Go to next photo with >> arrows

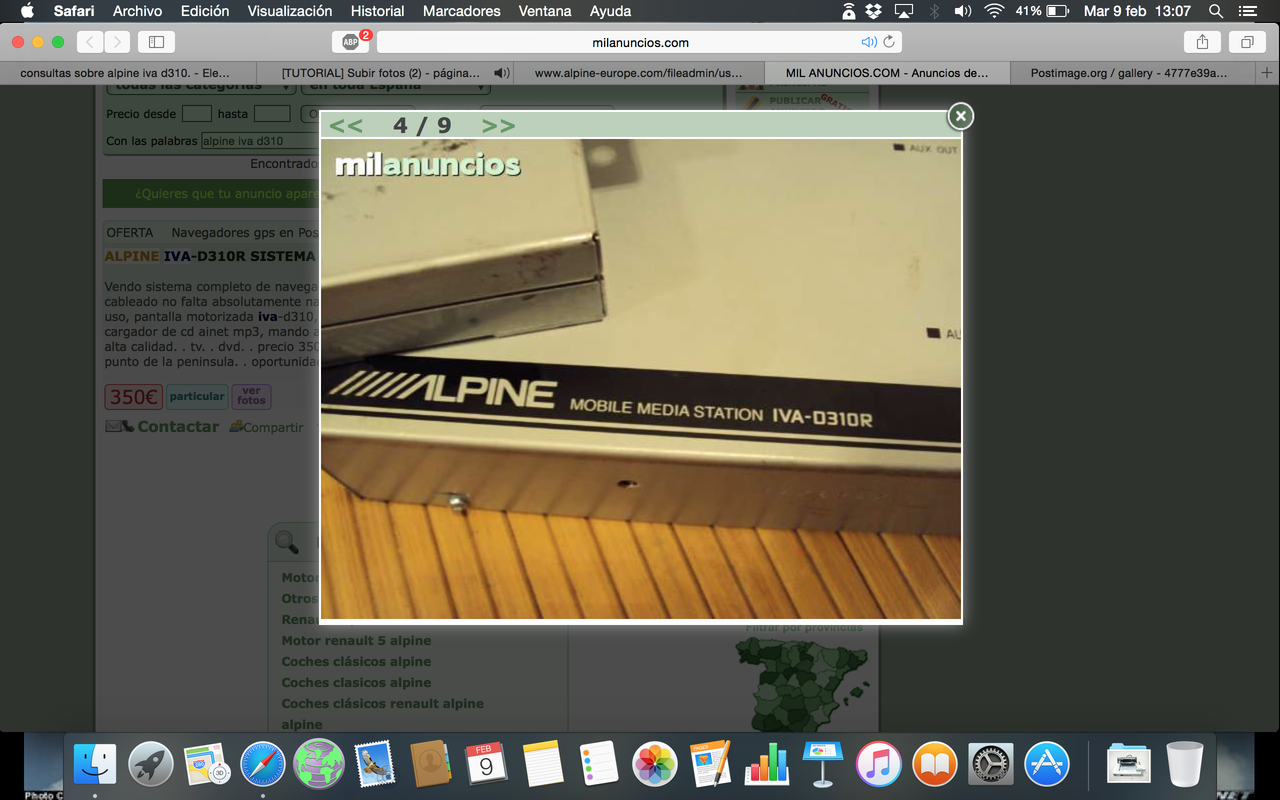498,126
